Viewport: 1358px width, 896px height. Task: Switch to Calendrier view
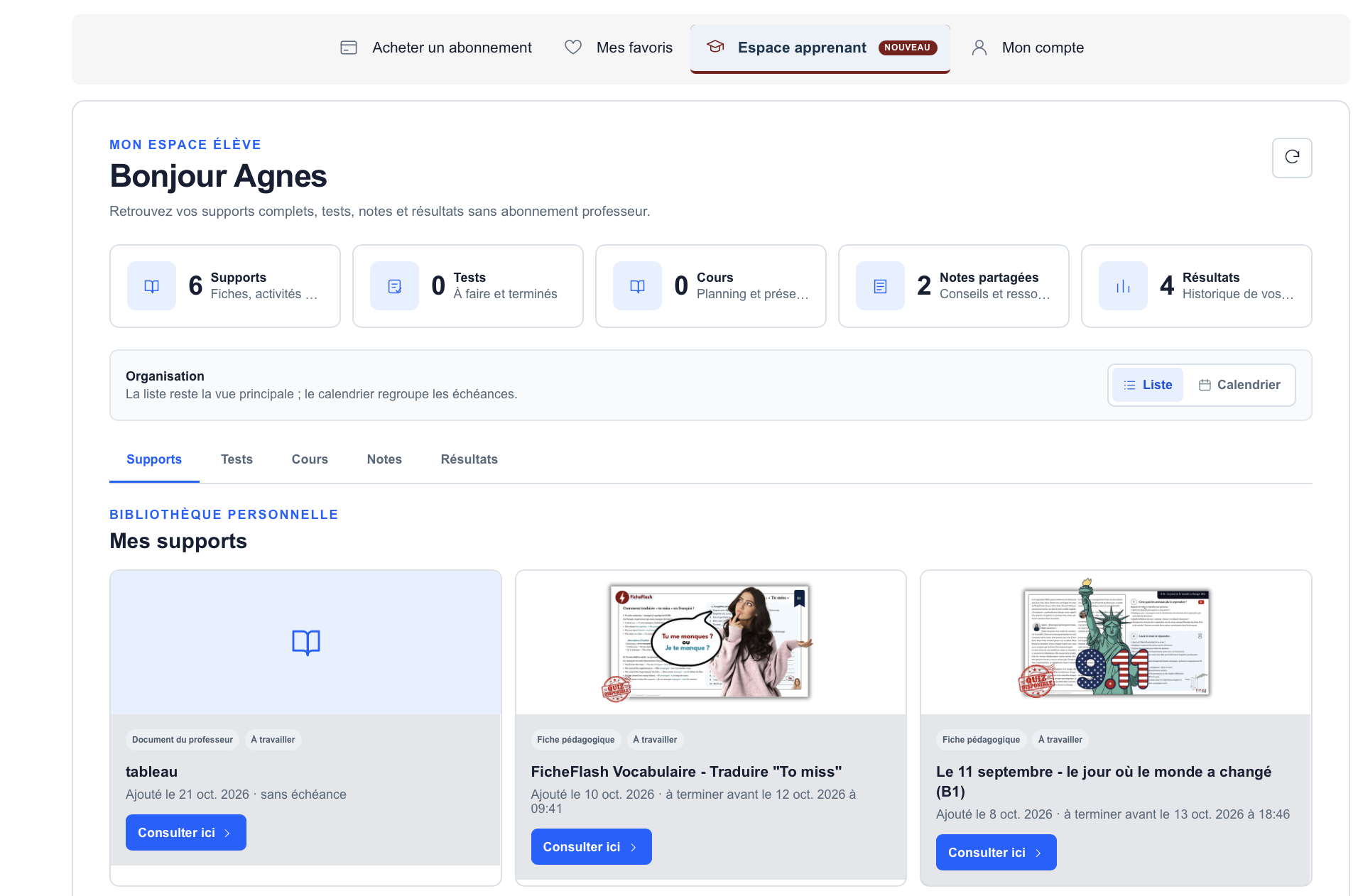1239,385
